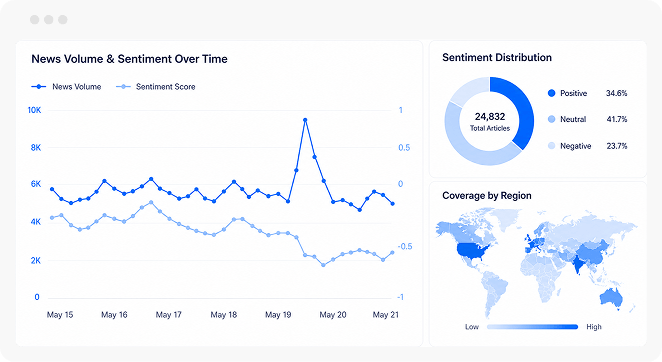Click News Volume & Sentiment Over Time title

[x=129, y=59]
